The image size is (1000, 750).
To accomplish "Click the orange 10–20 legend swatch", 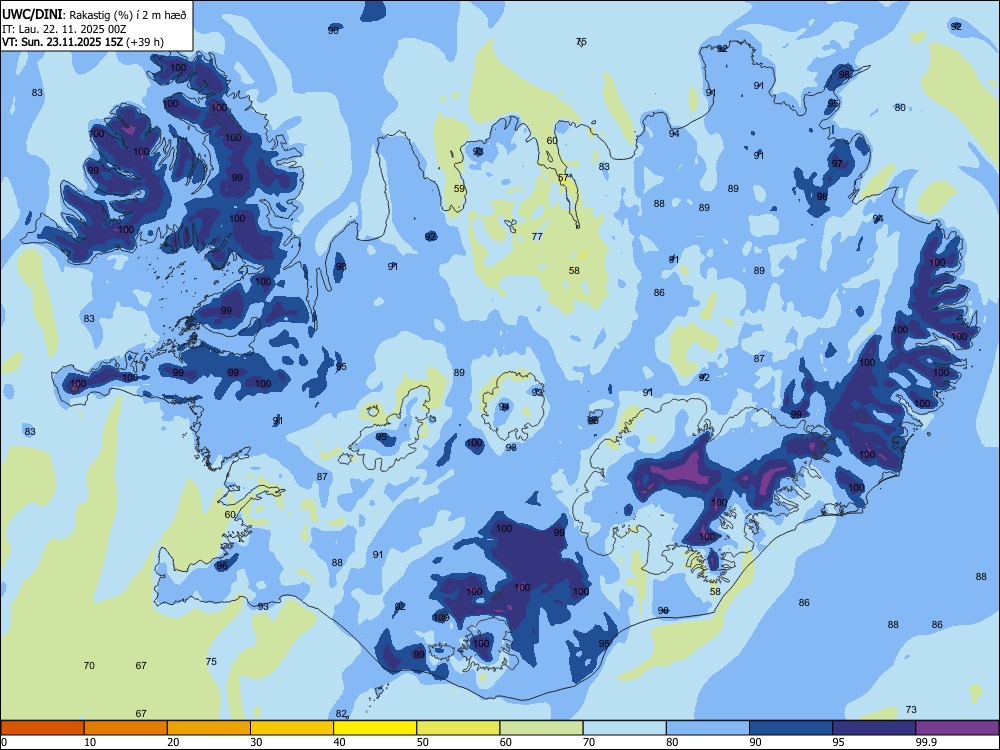I will coord(126,728).
